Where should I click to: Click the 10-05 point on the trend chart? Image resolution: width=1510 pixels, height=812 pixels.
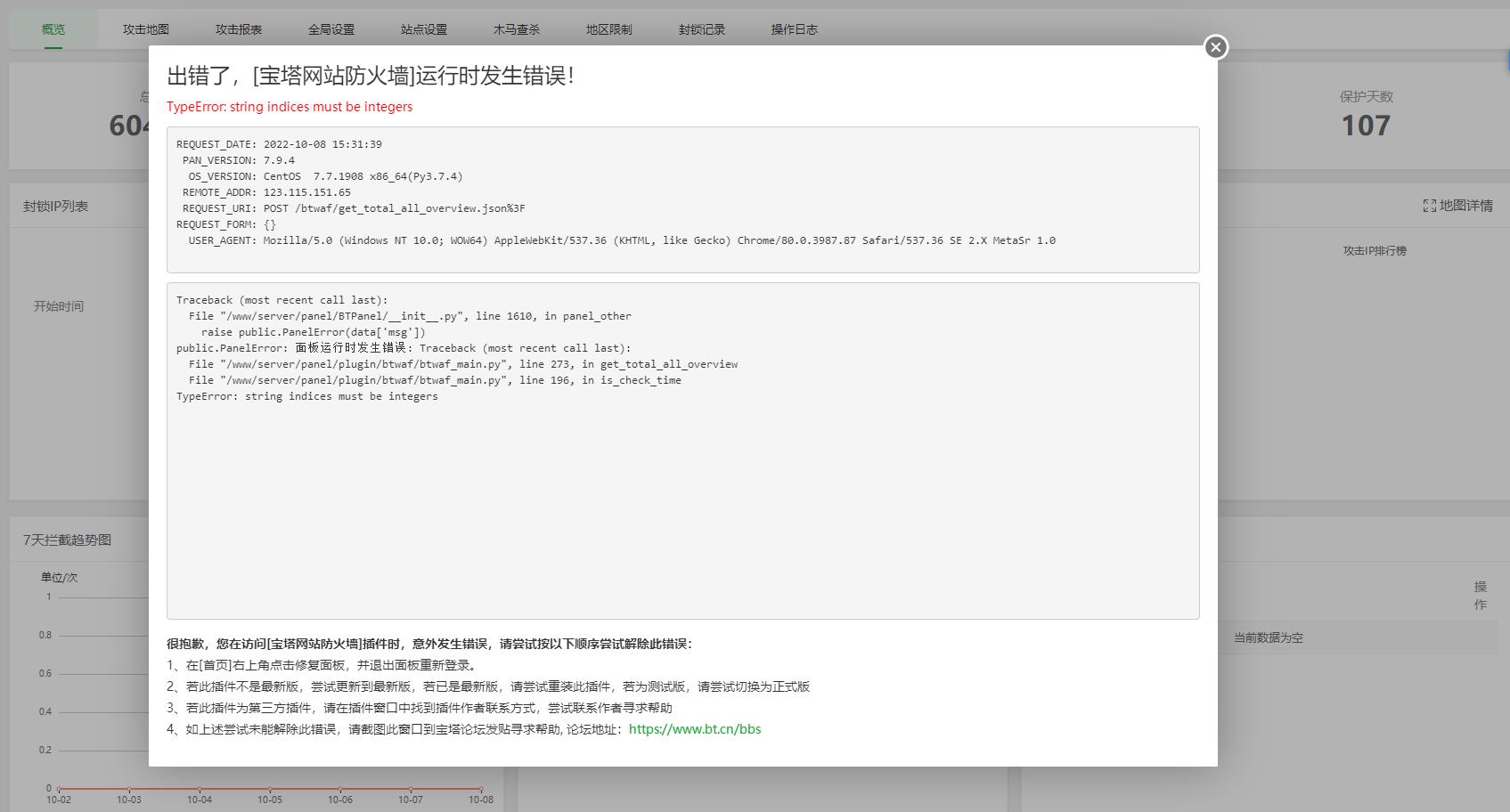[x=270, y=789]
